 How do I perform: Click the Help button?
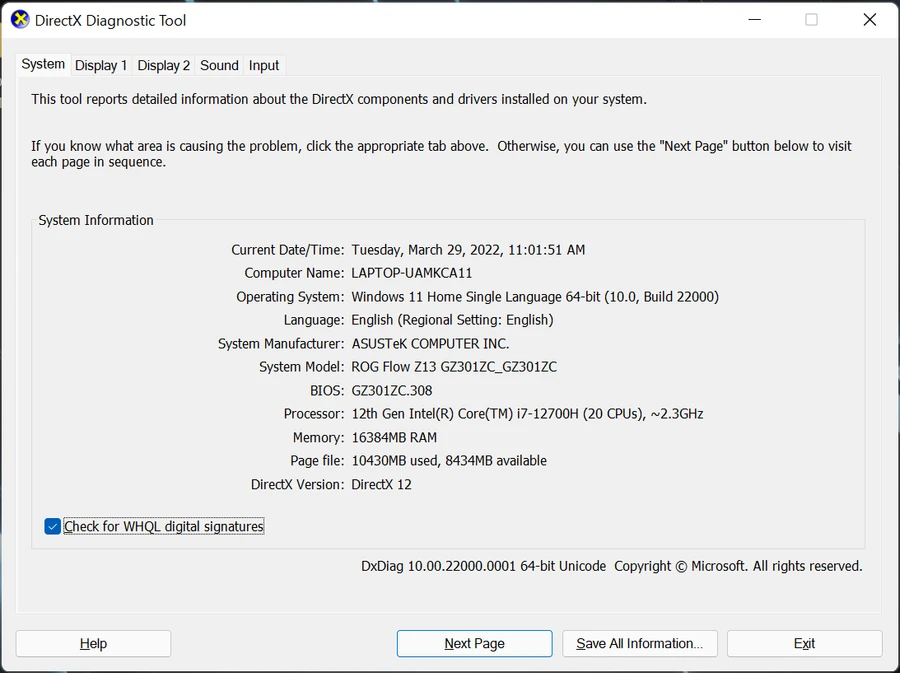93,644
